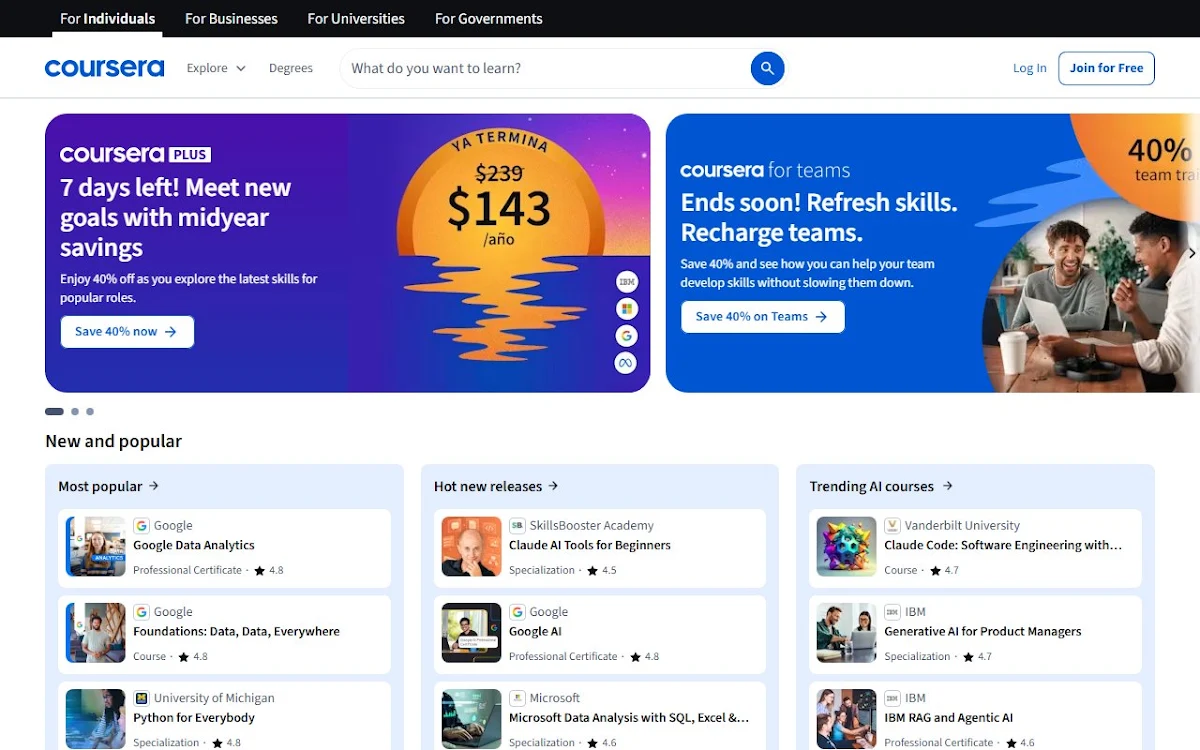The image size is (1200, 750).
Task: Click the IBM icon on RAG and Agentic AI card
Action: coord(893,698)
